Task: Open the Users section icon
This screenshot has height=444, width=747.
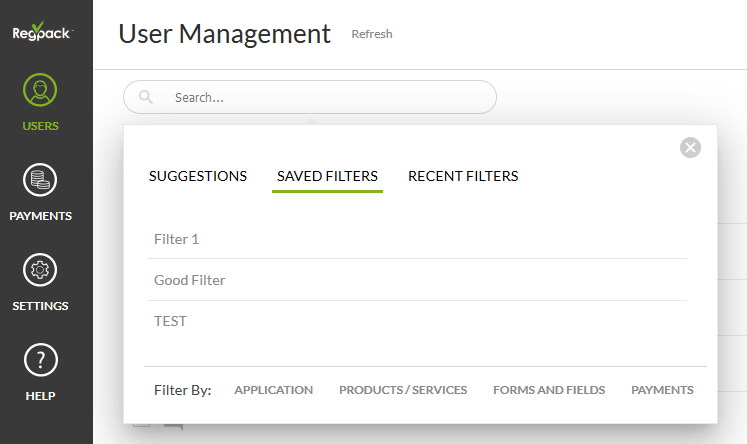Action: 41,91
